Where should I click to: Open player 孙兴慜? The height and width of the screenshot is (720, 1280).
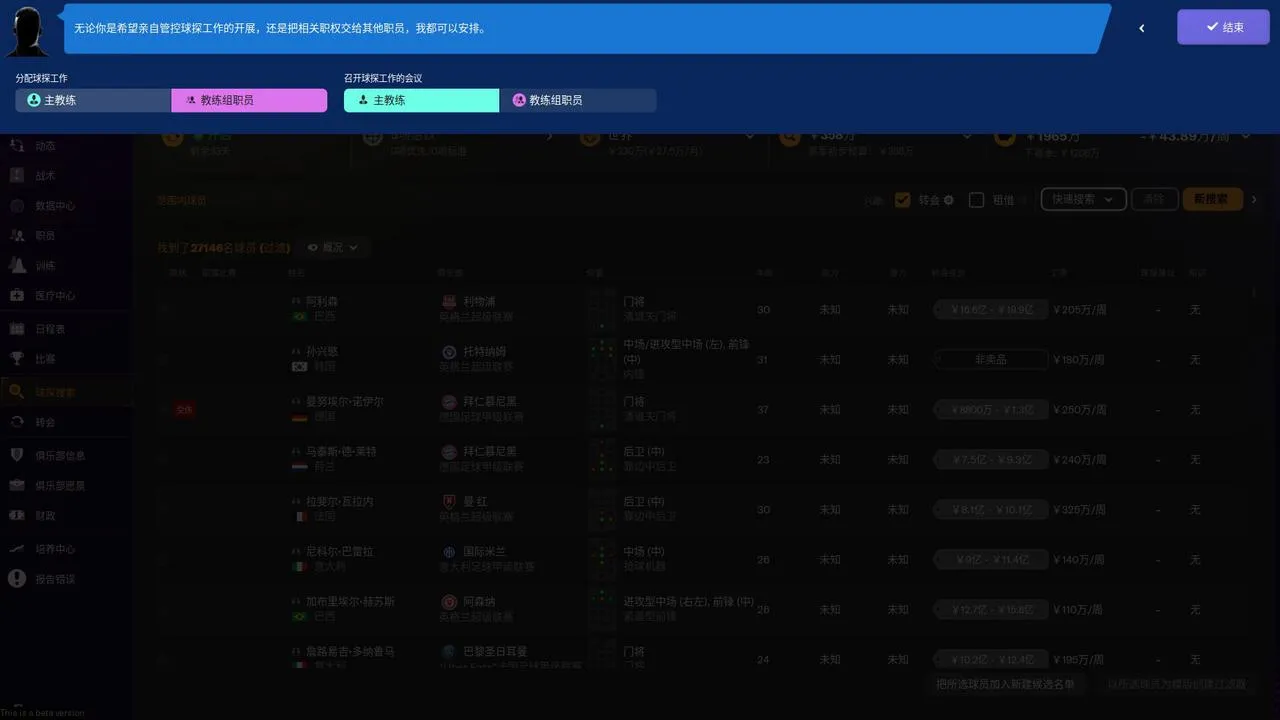[x=321, y=351]
